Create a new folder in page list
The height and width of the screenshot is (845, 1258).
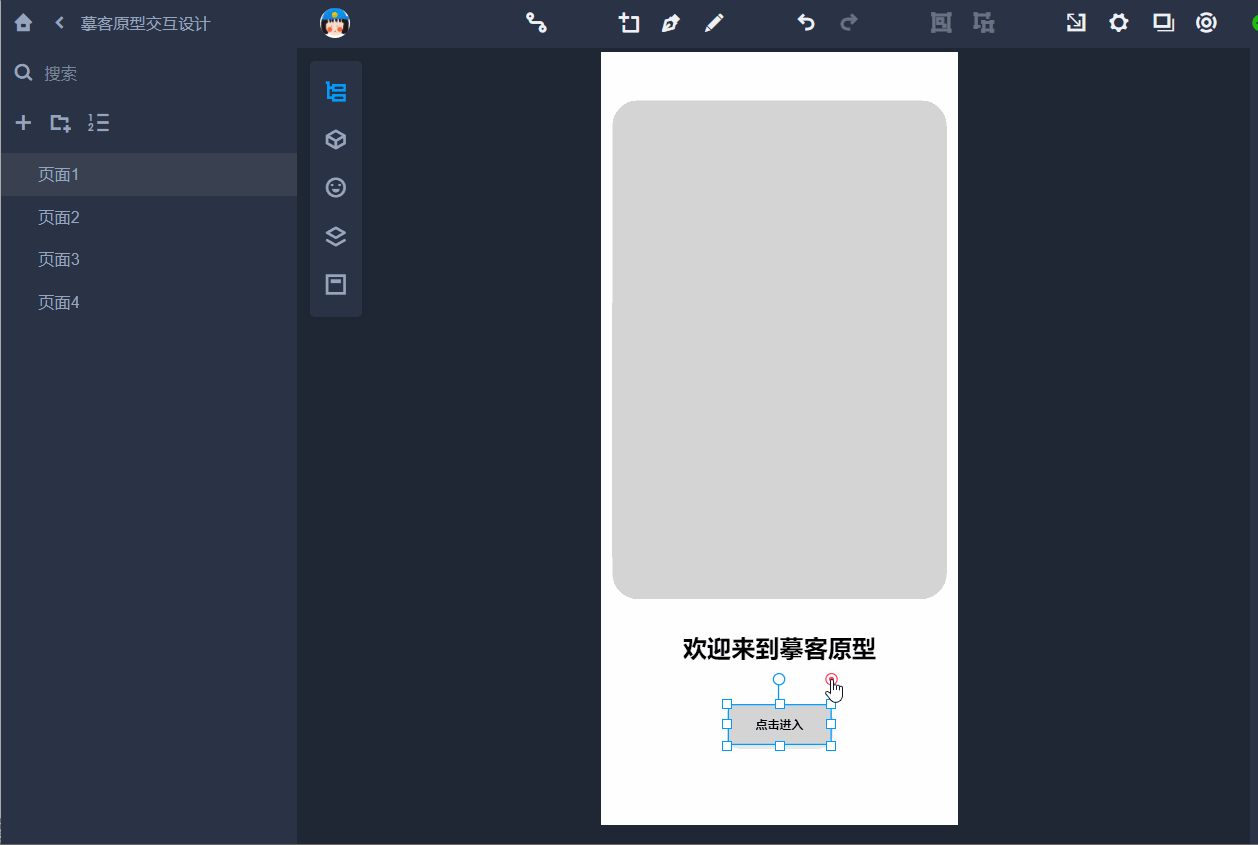tap(60, 123)
